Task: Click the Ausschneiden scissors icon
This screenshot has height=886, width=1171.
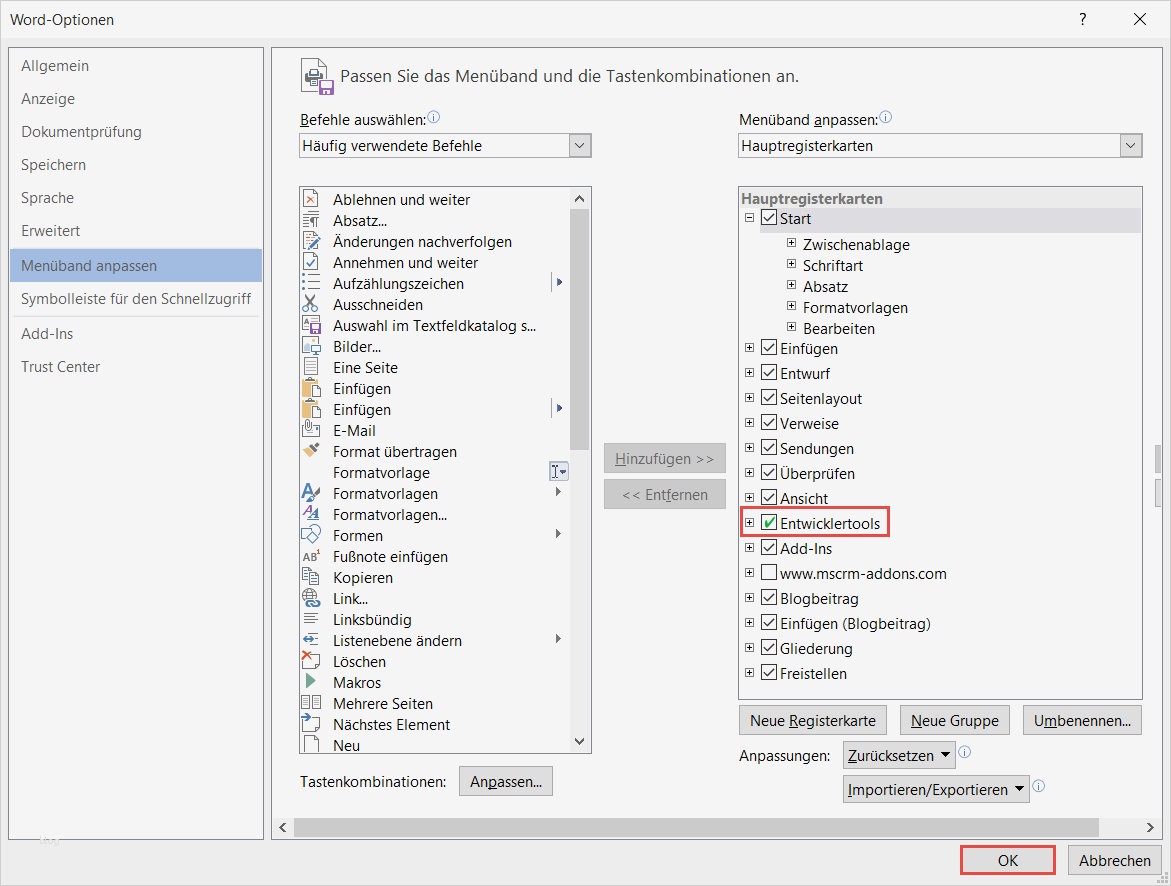Action: pos(311,304)
